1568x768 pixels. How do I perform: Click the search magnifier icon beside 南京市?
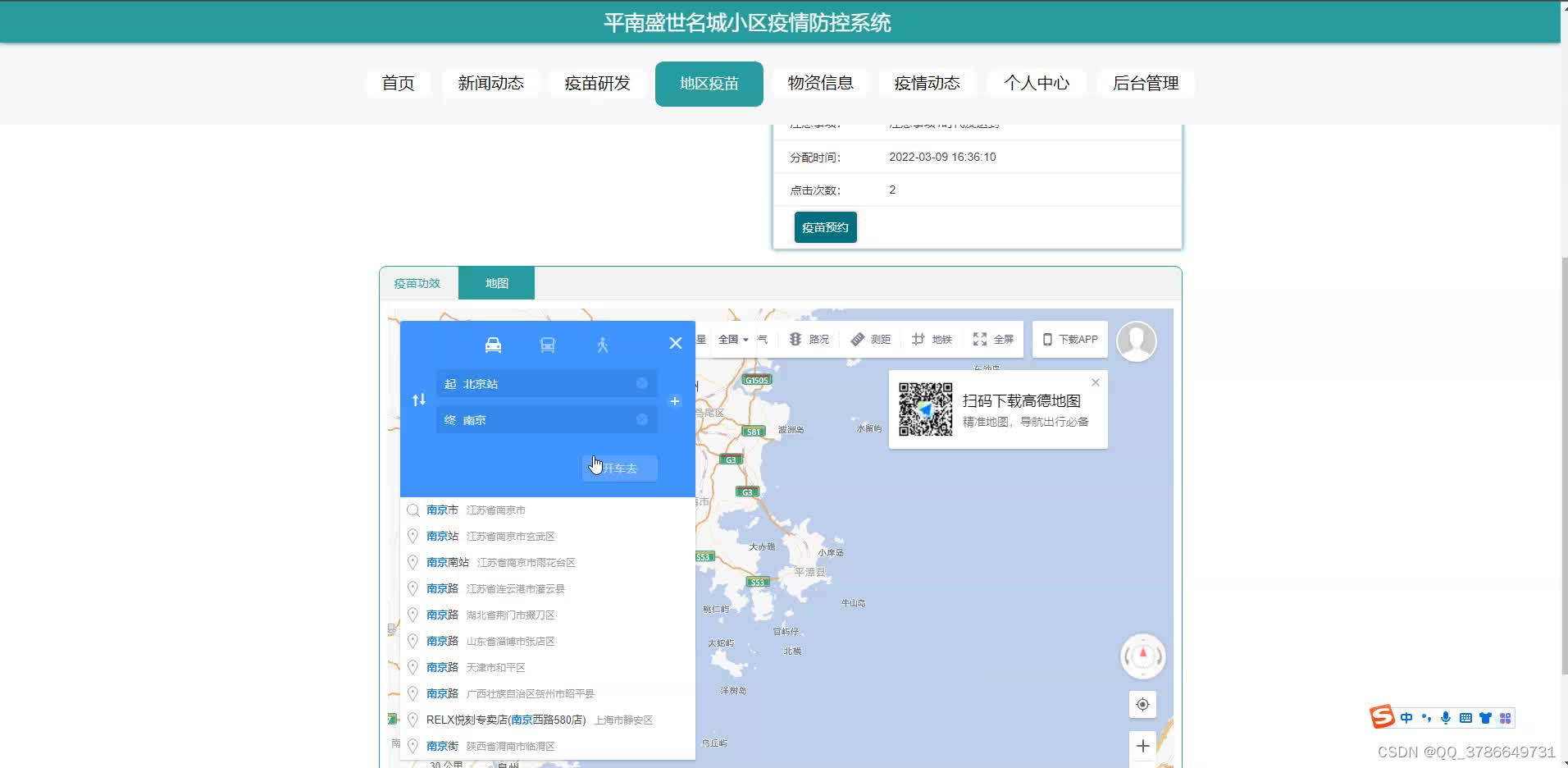(x=413, y=510)
